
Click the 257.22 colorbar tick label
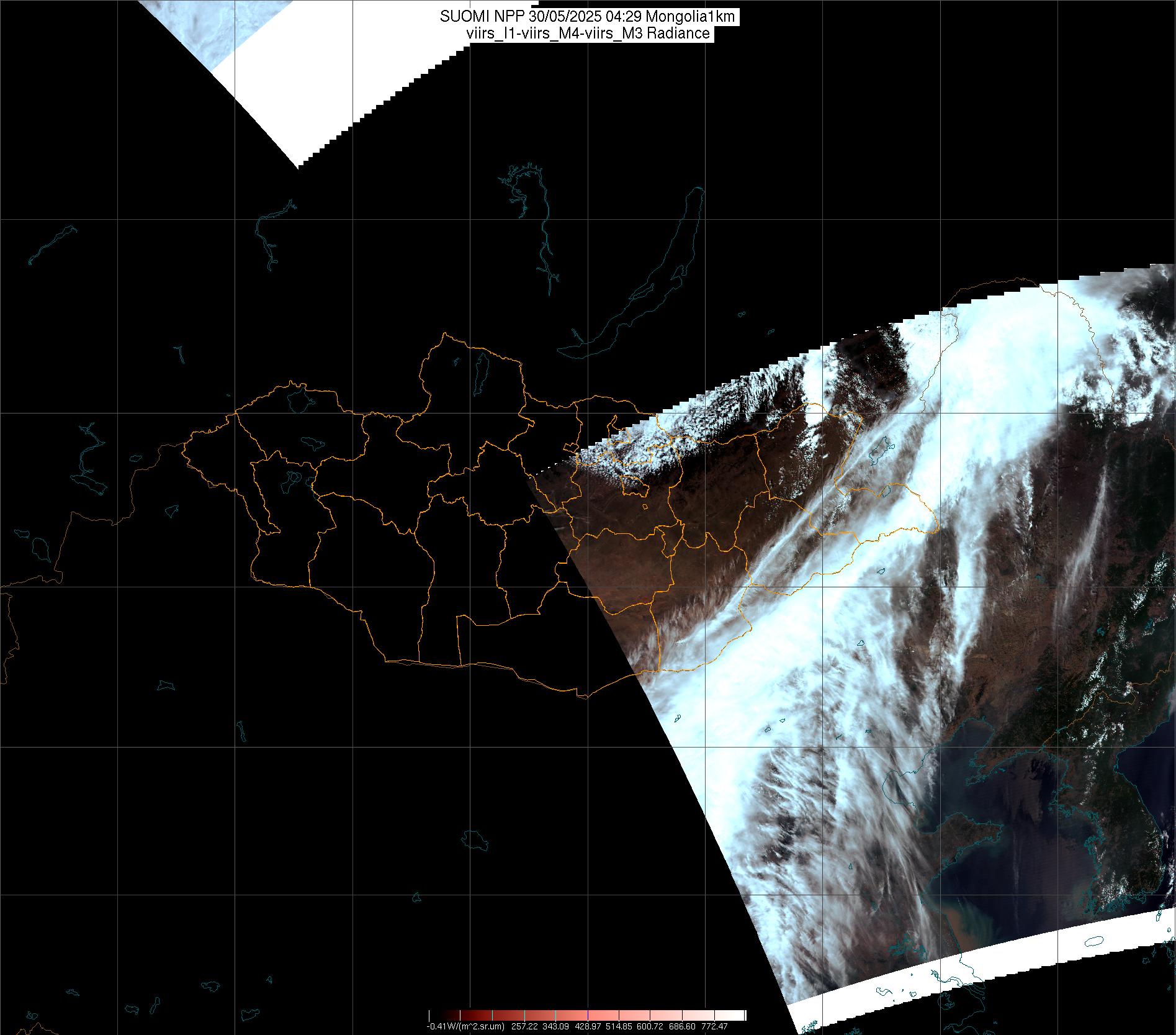pyautogui.click(x=525, y=1026)
